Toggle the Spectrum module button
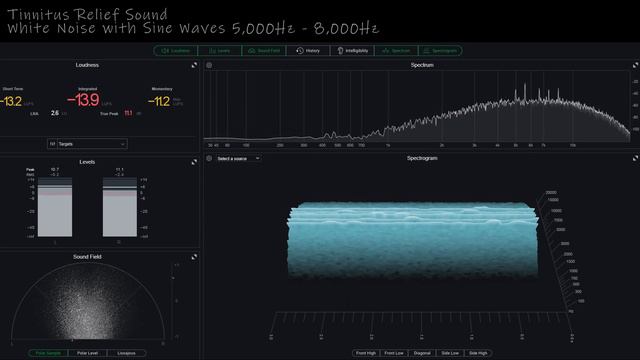The height and width of the screenshot is (360, 640). (x=396, y=51)
